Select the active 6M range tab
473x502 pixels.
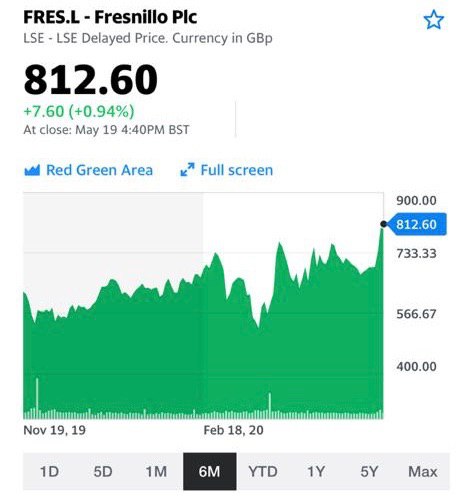210,472
